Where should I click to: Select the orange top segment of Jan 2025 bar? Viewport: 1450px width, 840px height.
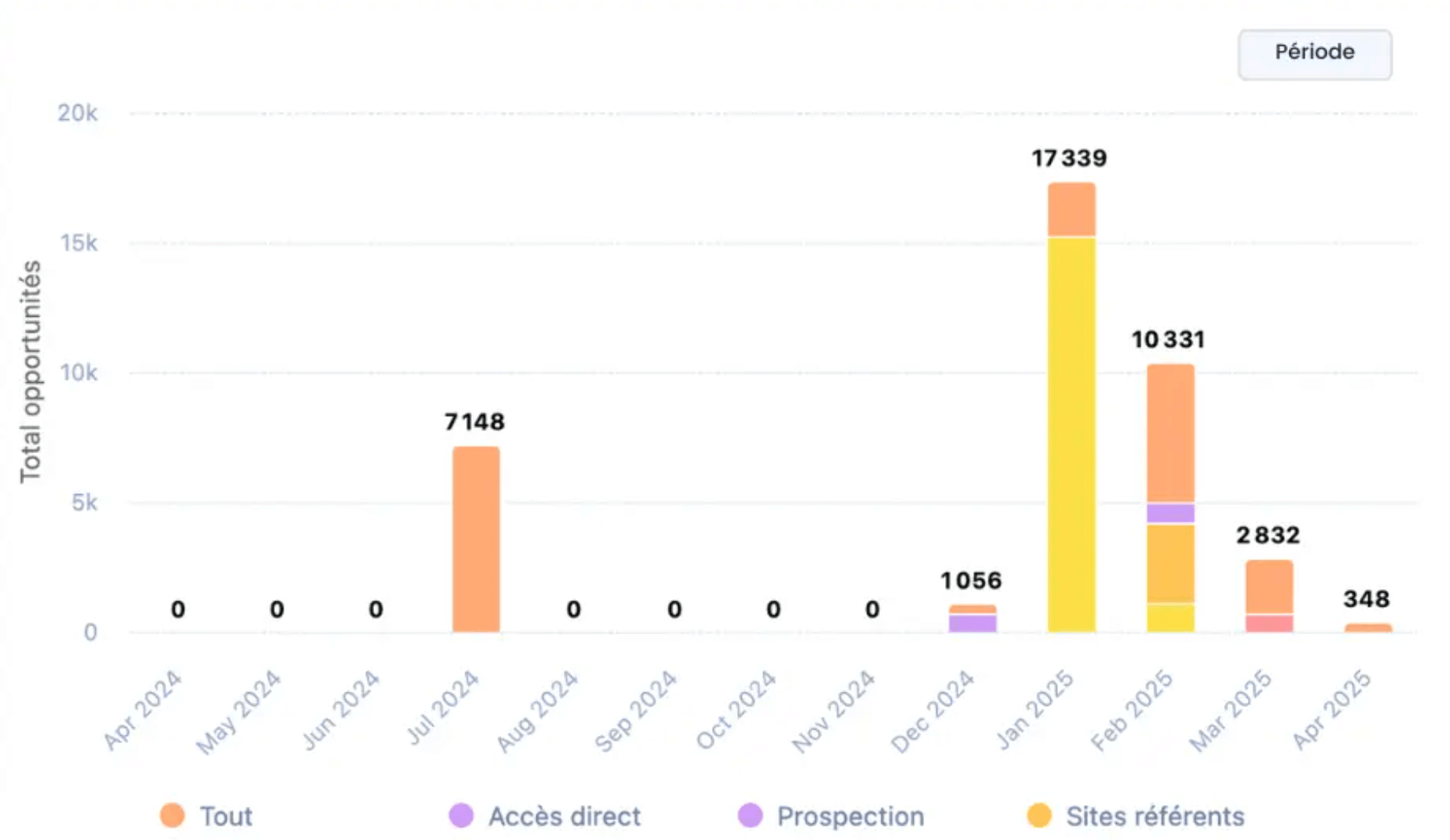pos(1071,209)
